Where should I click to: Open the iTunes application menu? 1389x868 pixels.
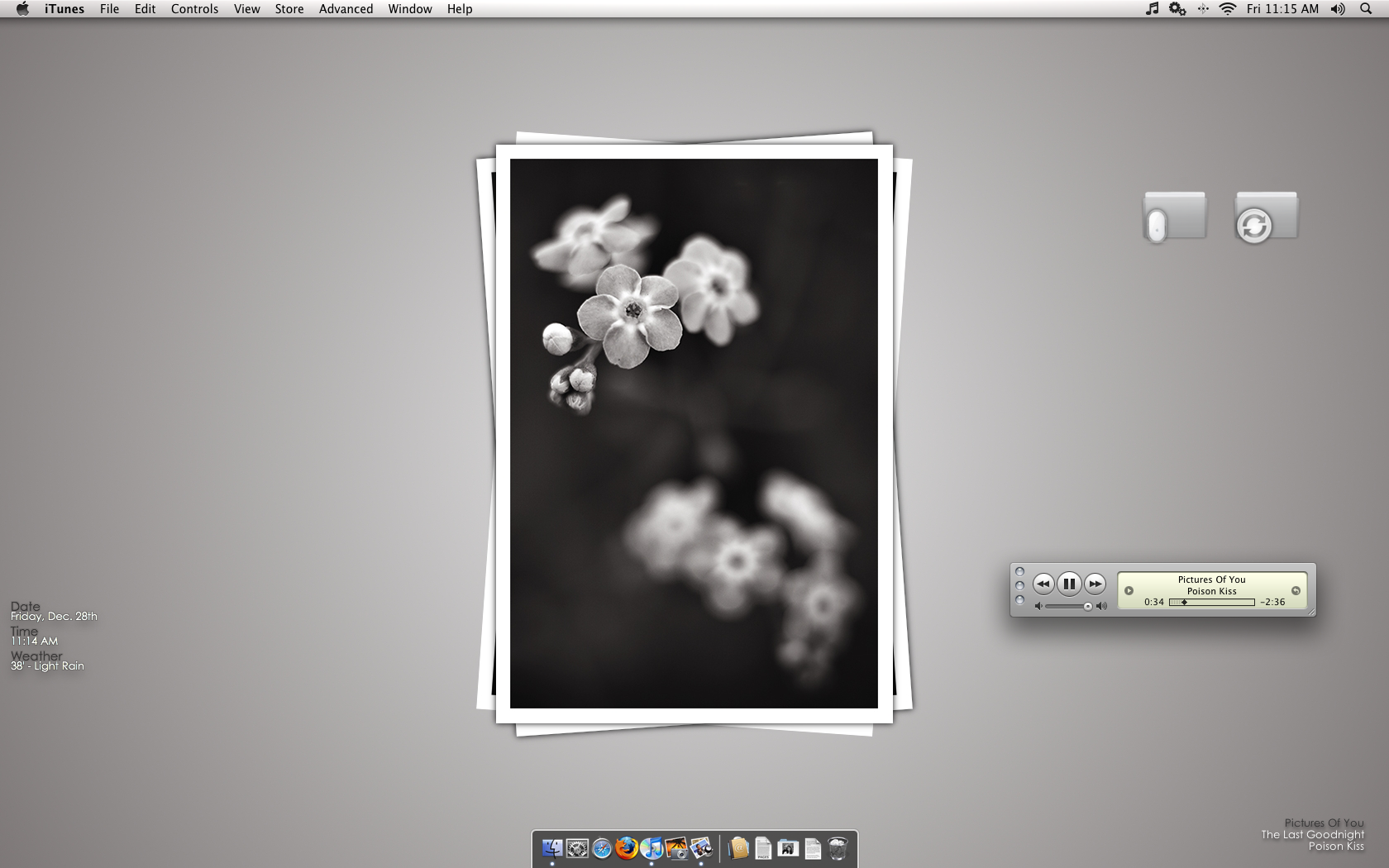pyautogui.click(x=64, y=9)
